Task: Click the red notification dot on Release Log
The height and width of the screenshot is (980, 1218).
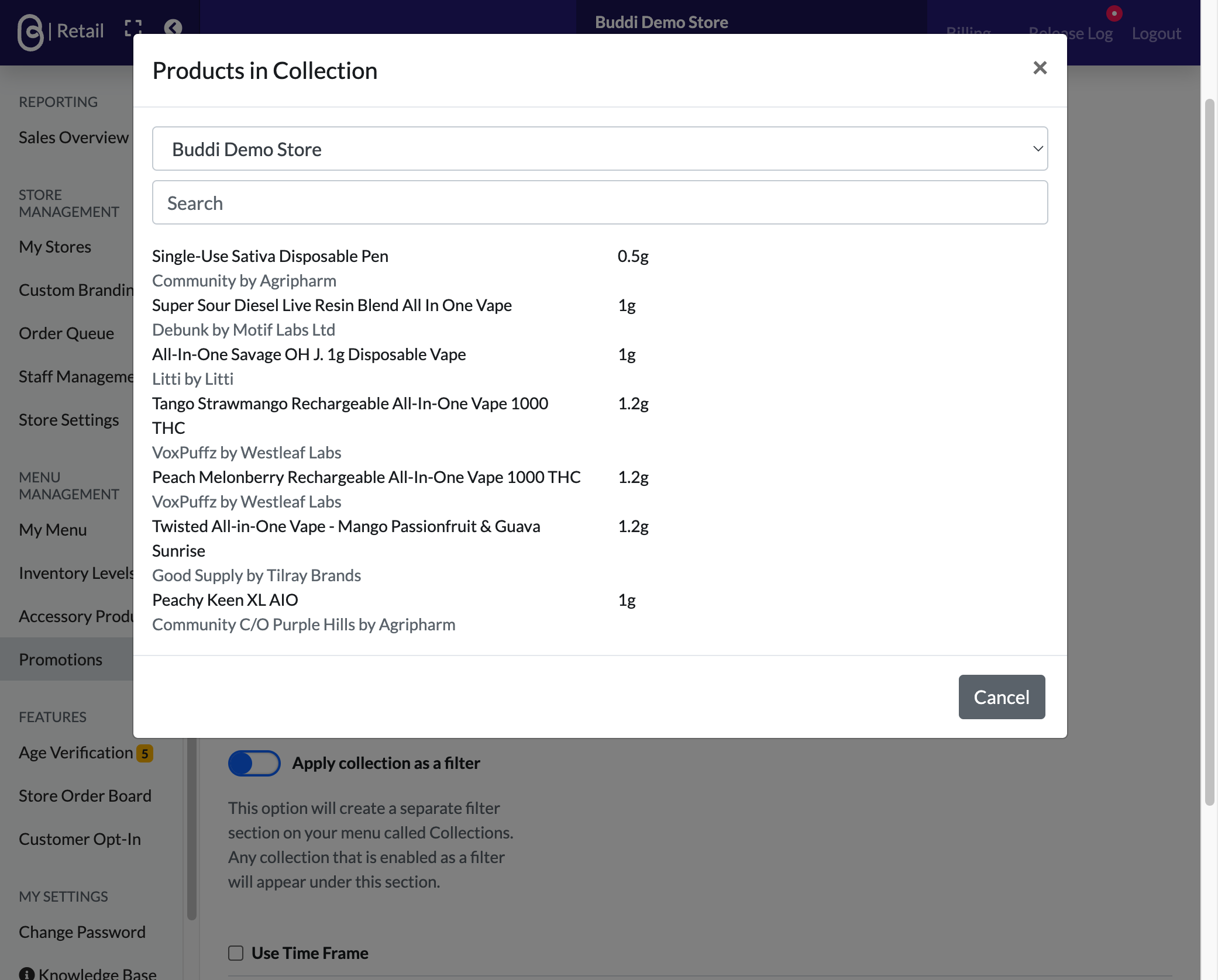Action: click(1114, 13)
